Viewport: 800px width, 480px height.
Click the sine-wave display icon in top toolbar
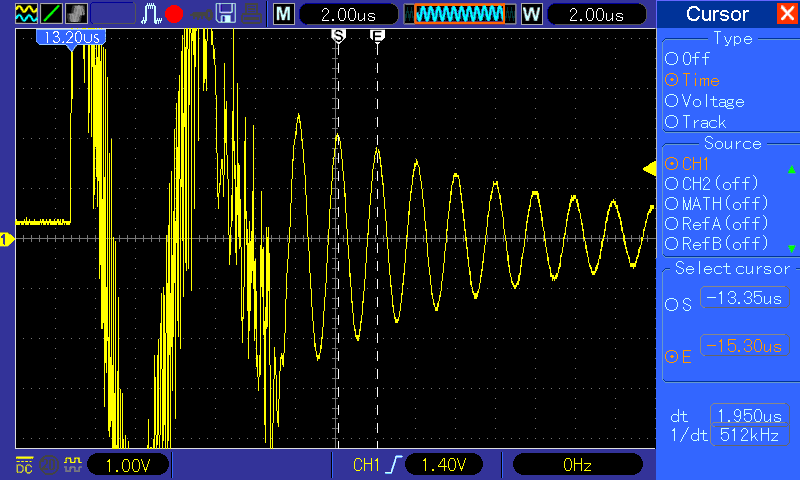[26, 14]
